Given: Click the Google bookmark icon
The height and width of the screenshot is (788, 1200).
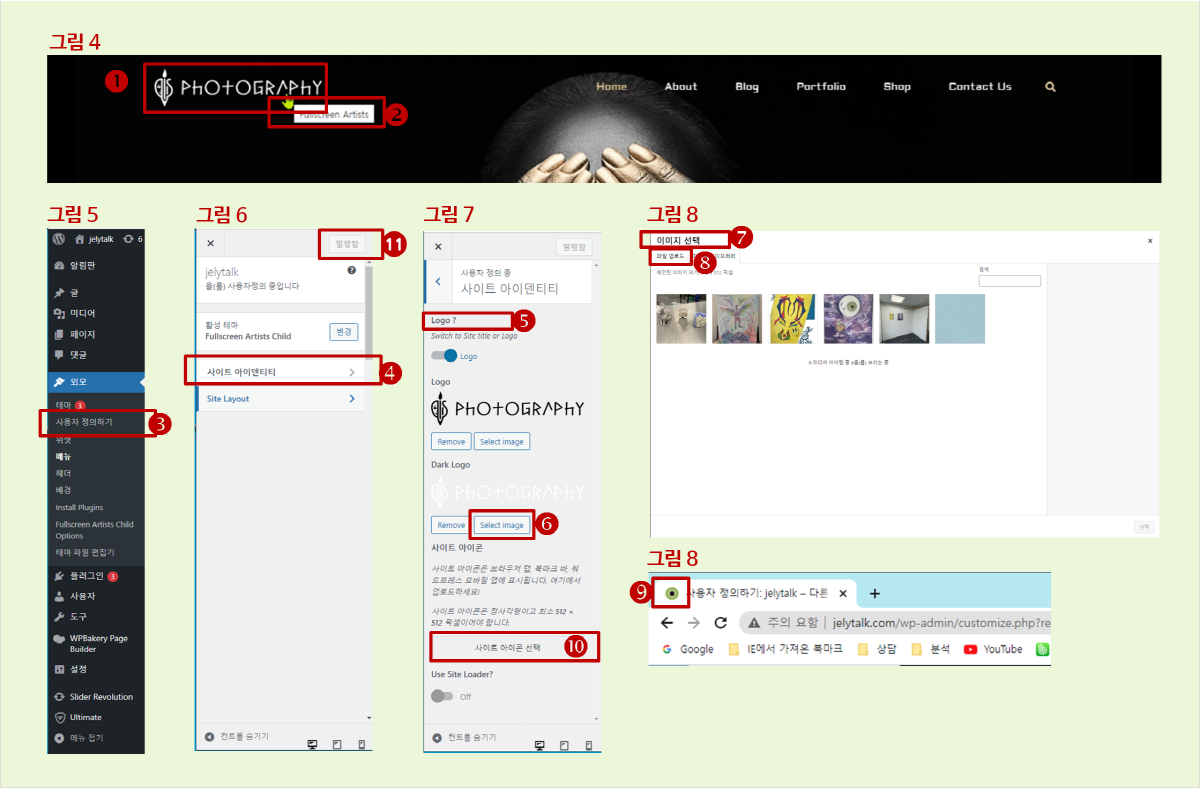Looking at the screenshot, I should (668, 649).
